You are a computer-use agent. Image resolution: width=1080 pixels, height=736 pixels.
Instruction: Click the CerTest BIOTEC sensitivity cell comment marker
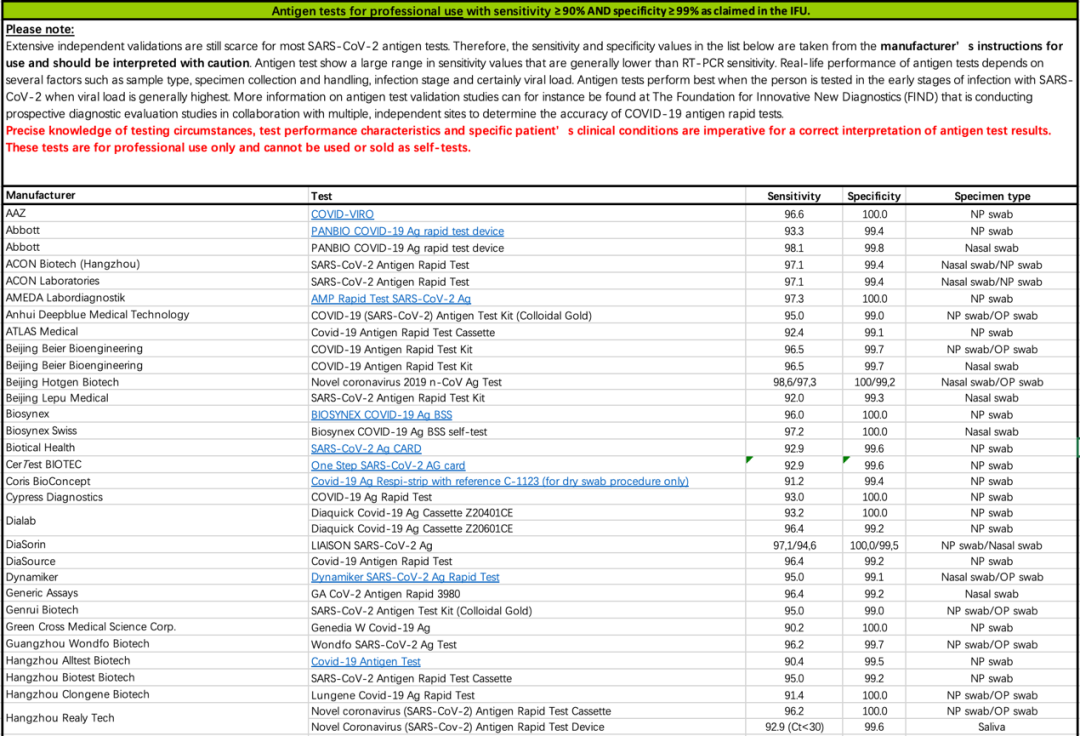point(750,459)
